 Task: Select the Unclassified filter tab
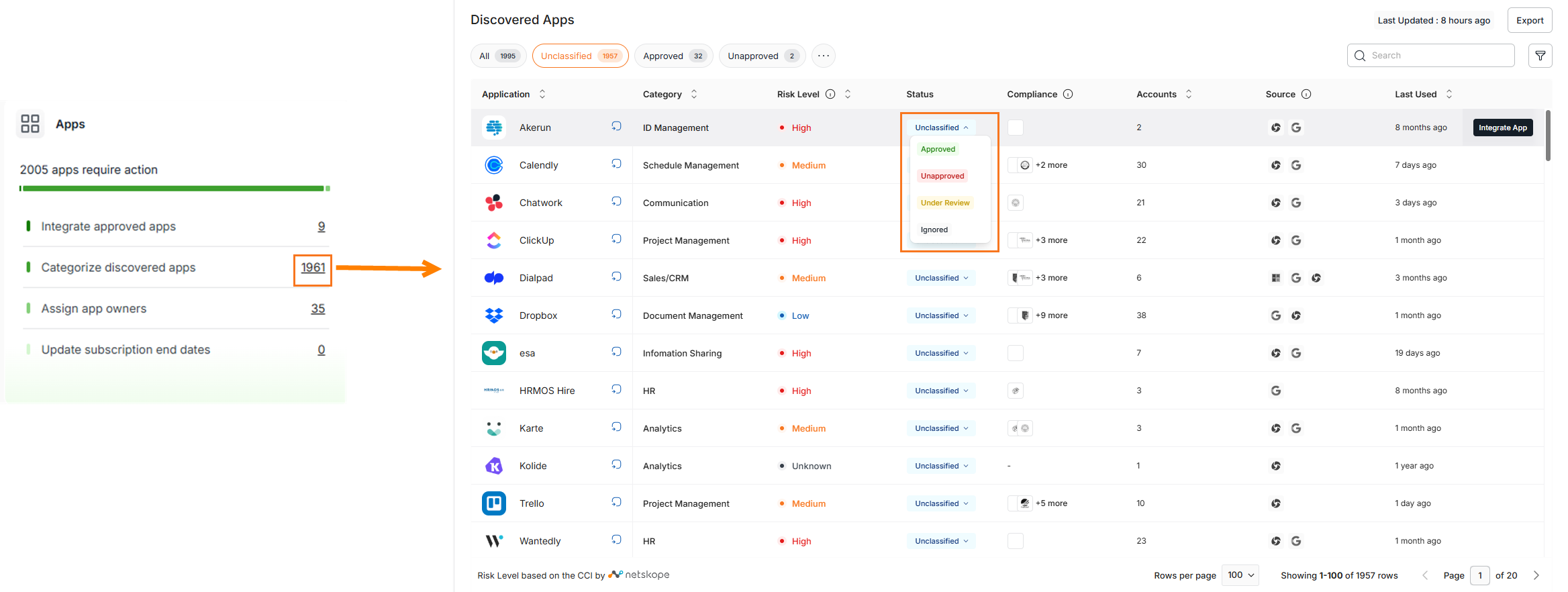click(581, 56)
